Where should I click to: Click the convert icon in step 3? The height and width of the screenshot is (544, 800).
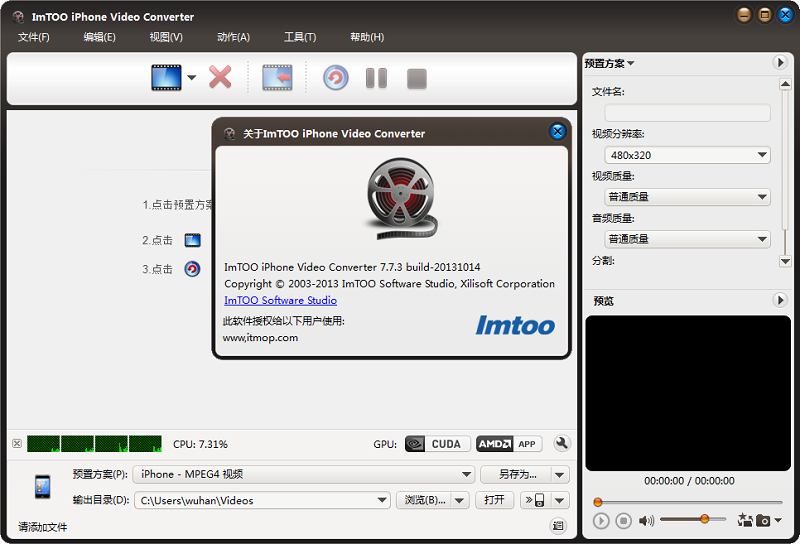[192, 268]
